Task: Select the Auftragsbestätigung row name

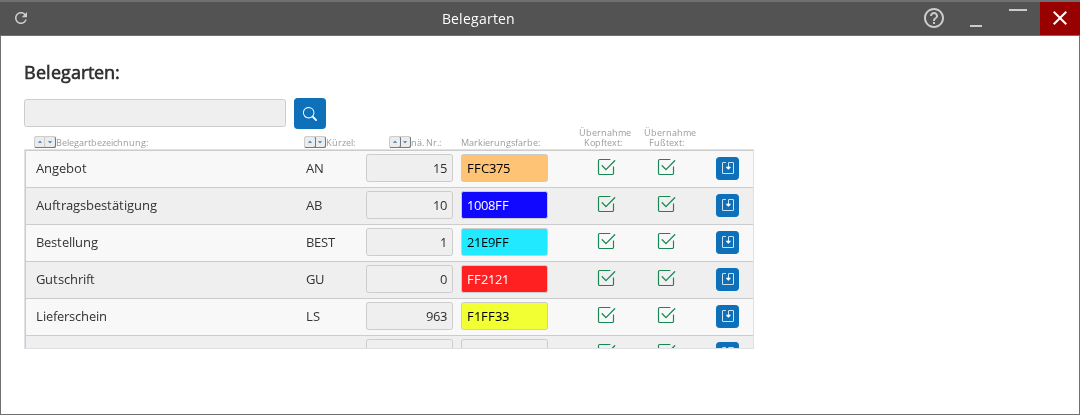Action: tap(96, 206)
